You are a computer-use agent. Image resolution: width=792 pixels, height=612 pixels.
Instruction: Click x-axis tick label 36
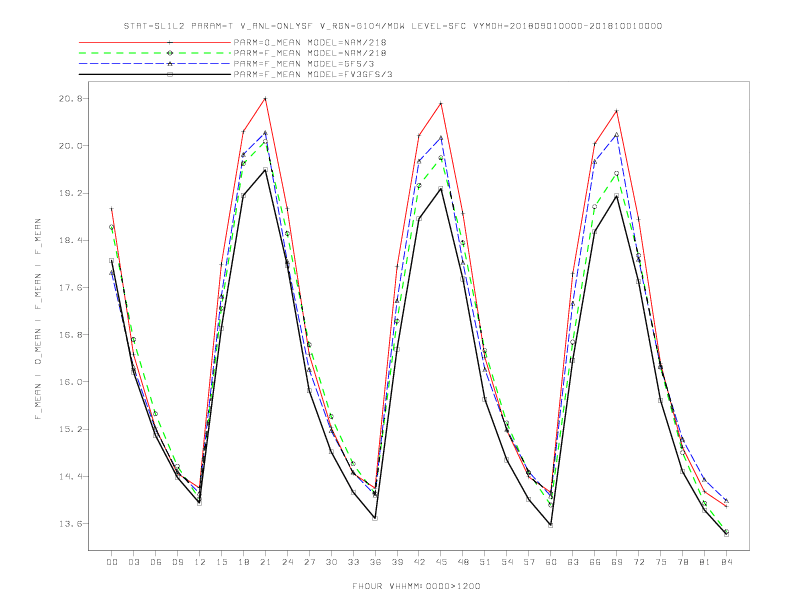(375, 562)
